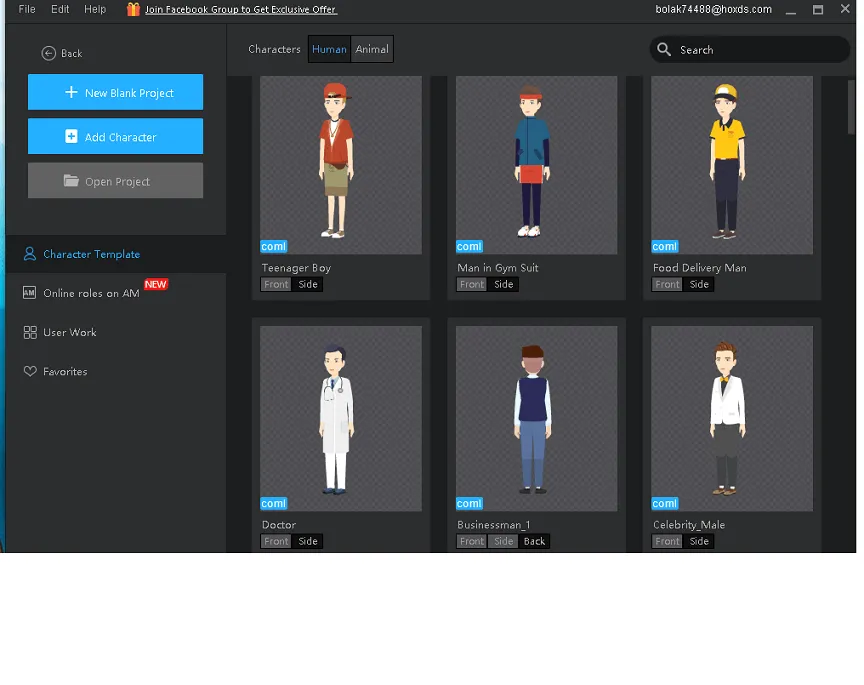
Task: Open the Favorites heart section
Action: [x=65, y=371]
